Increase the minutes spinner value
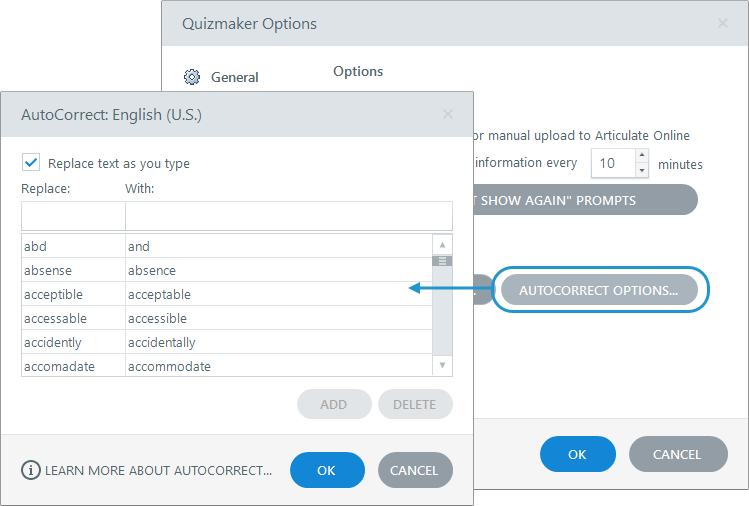The height and width of the screenshot is (506, 749). 641,157
